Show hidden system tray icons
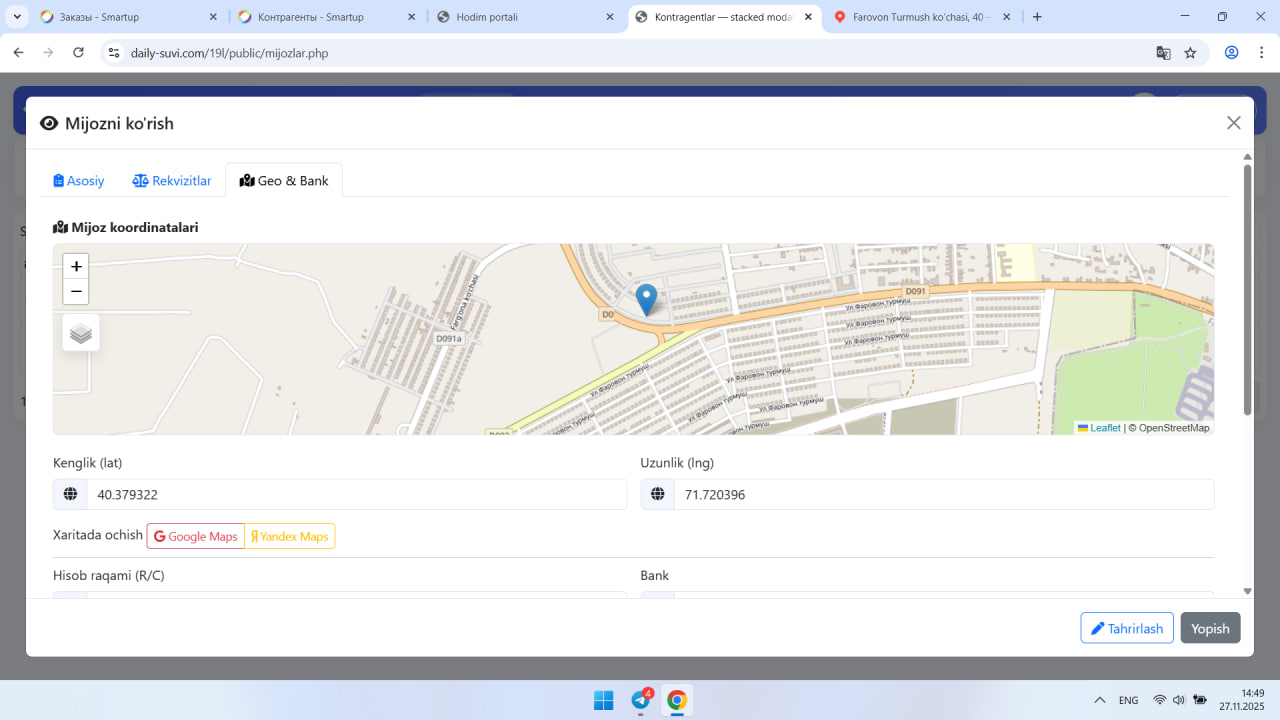 [x=1100, y=700]
